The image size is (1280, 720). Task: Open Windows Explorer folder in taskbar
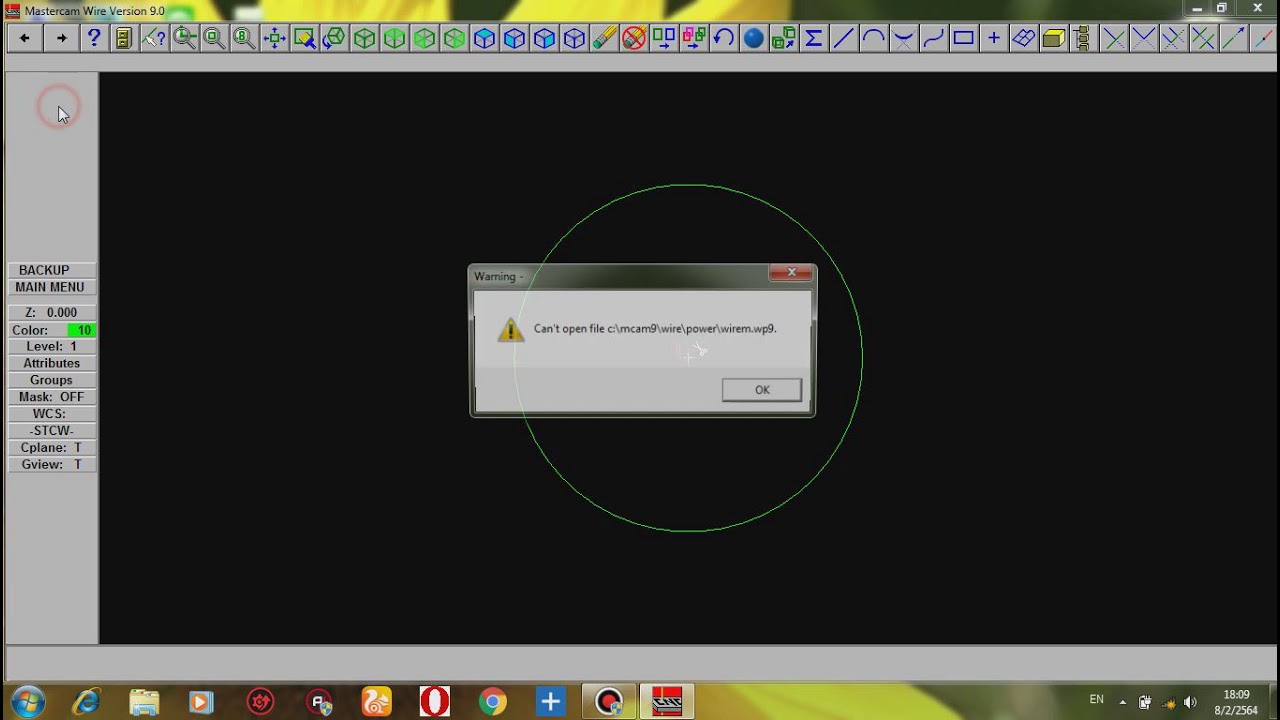(x=144, y=702)
